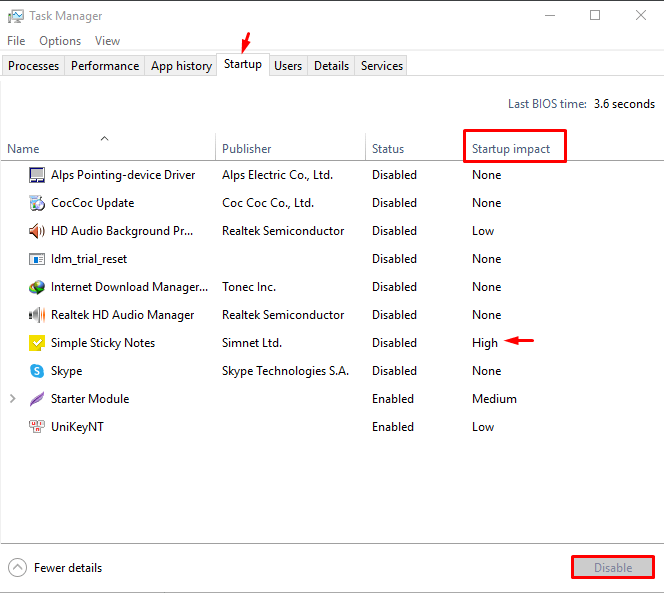Expand the Starter Module row
664x593 pixels.
(13, 399)
